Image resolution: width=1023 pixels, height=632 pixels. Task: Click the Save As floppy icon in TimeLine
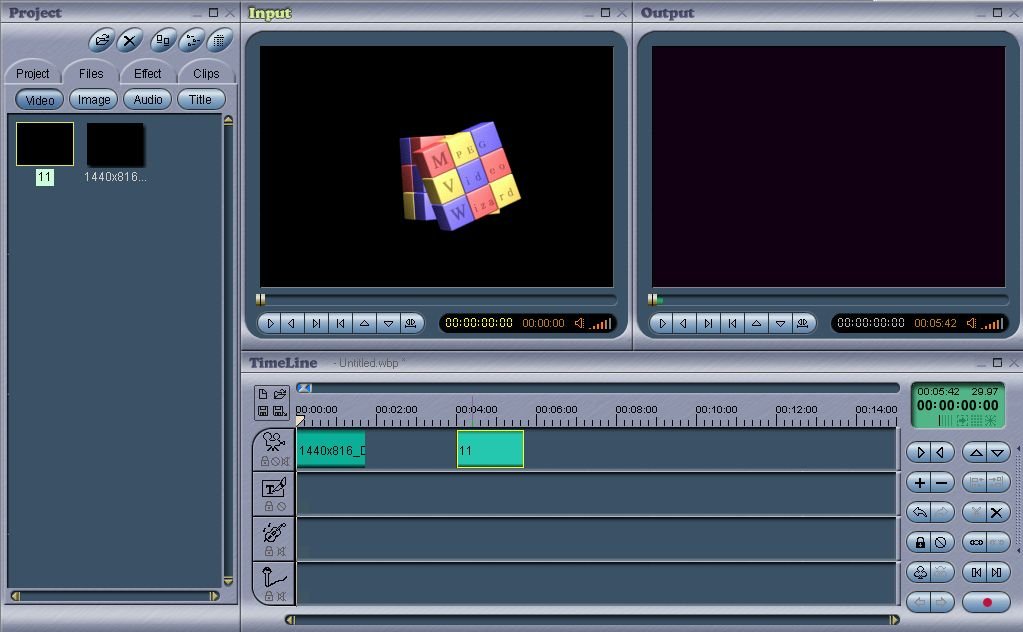pos(280,411)
